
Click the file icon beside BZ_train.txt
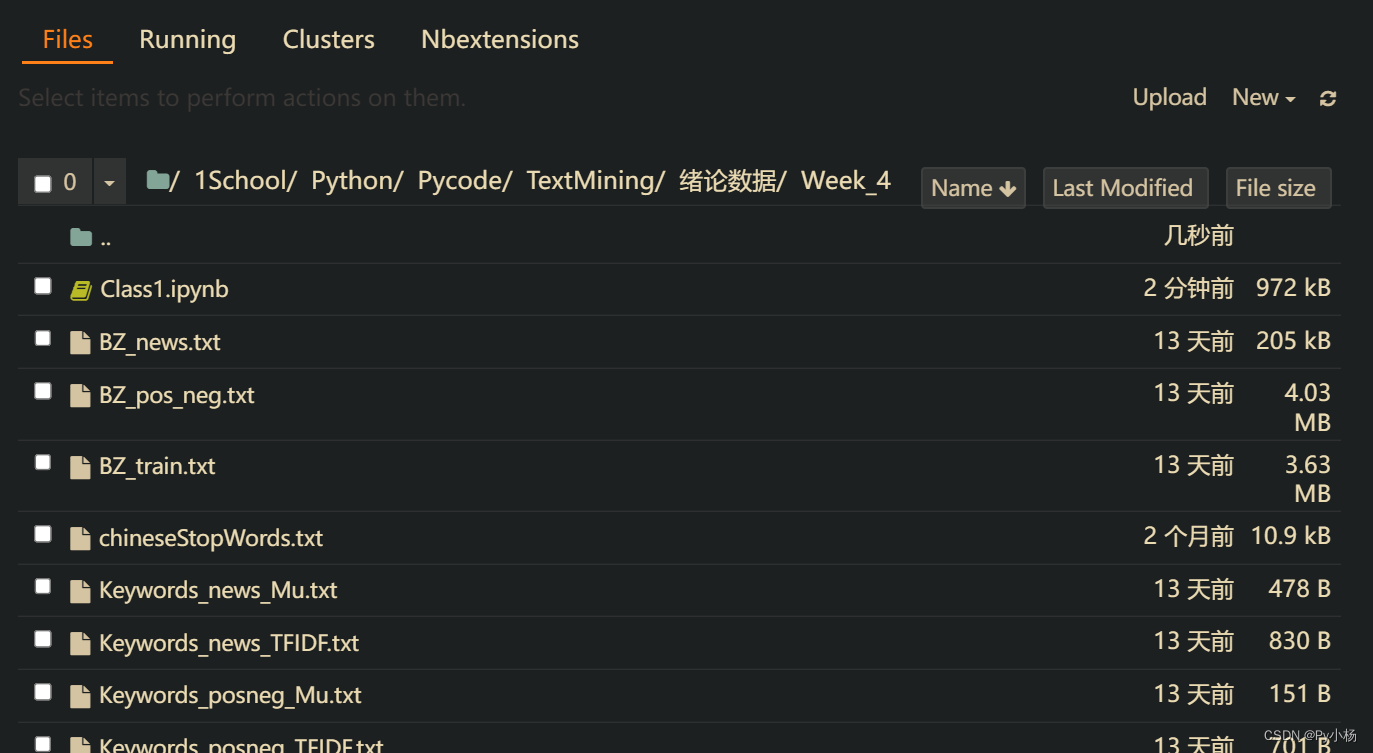pyautogui.click(x=80, y=465)
